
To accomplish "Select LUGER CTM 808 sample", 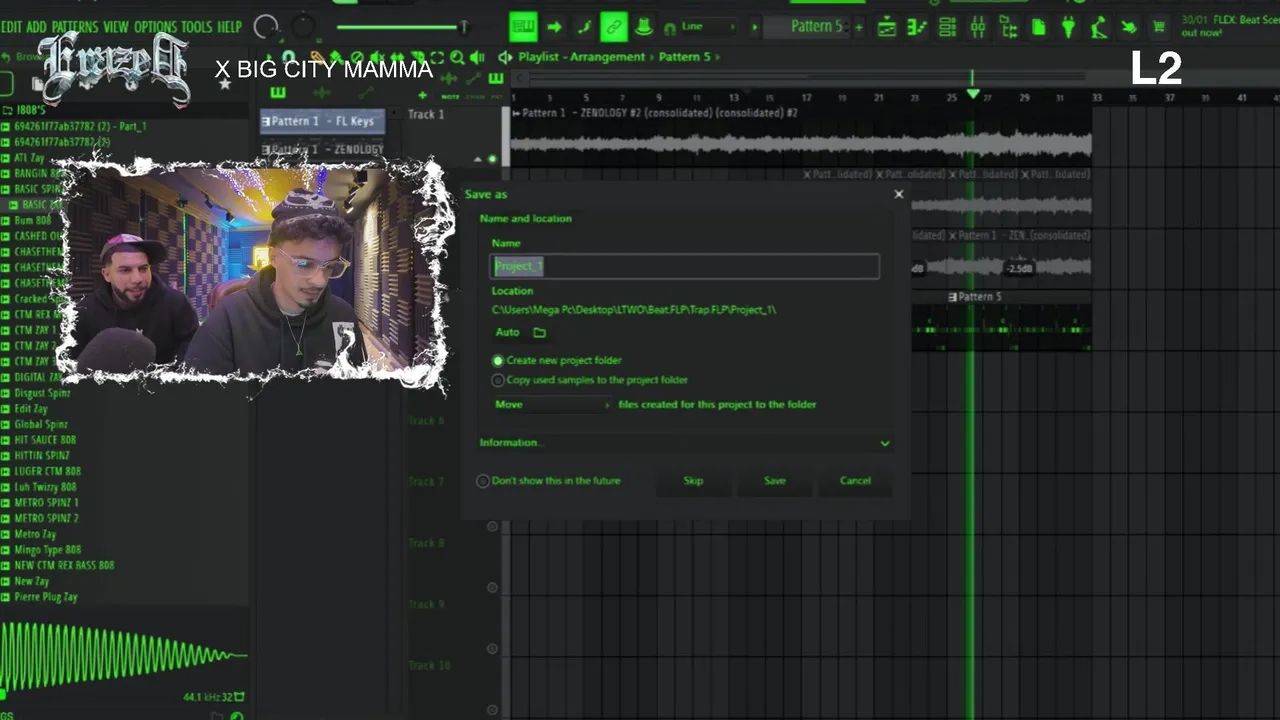I will click(47, 471).
